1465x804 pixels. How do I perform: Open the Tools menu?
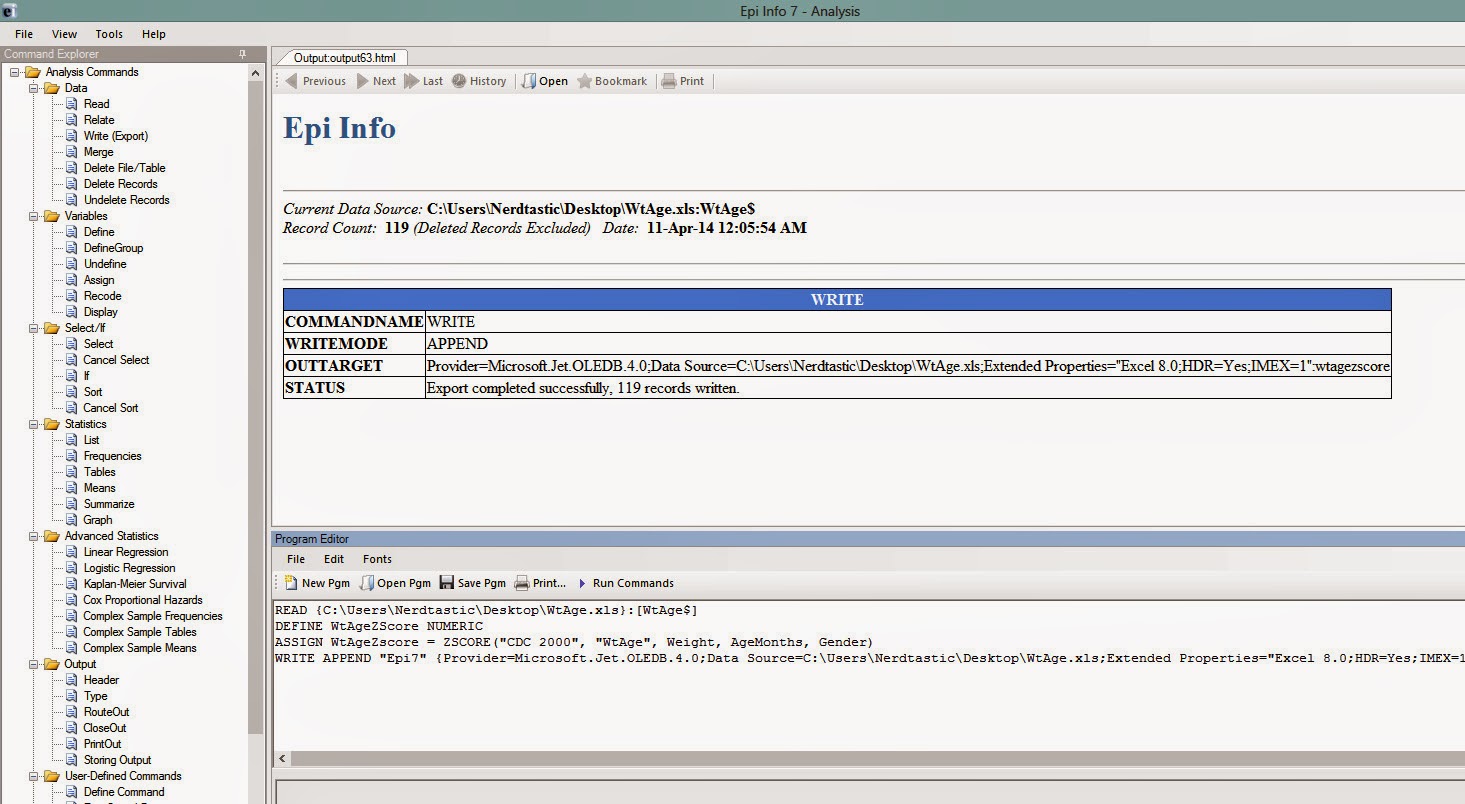pyautogui.click(x=109, y=34)
